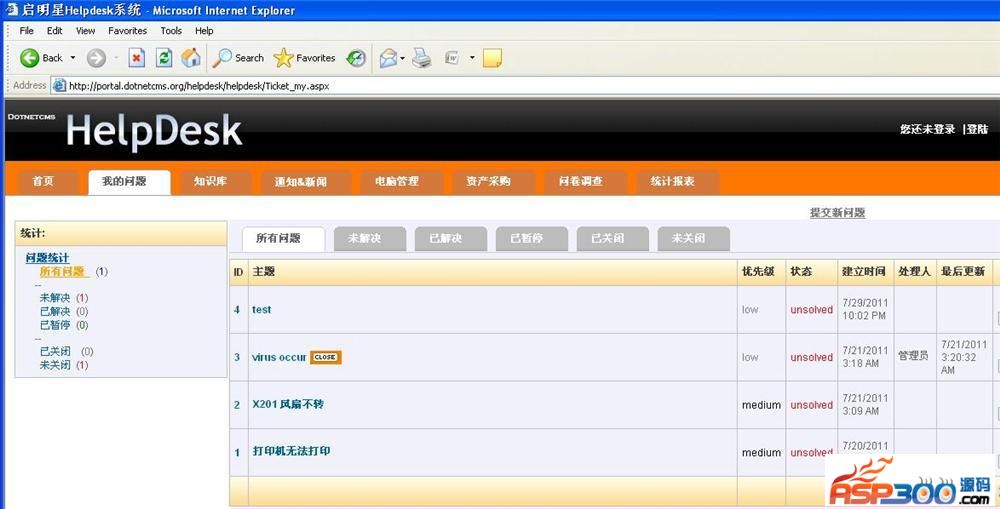Open the dropdown arrow beside Edit icon
Image resolution: width=1000 pixels, height=509 pixels.
coord(472,58)
